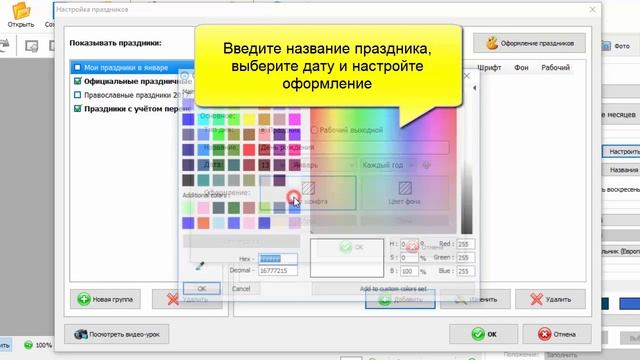Screen dimensions: 640x360
Task: Click Add to custom colors set
Action: (393, 289)
